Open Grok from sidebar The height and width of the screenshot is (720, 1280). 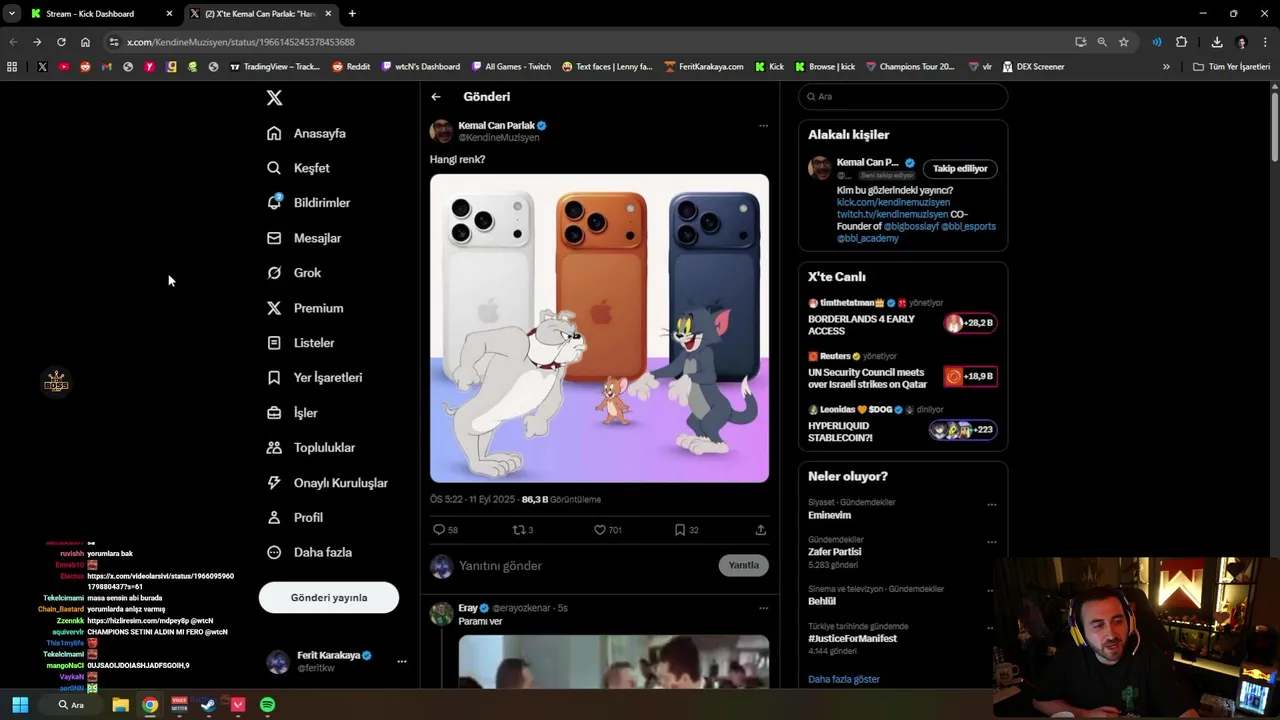point(294,273)
